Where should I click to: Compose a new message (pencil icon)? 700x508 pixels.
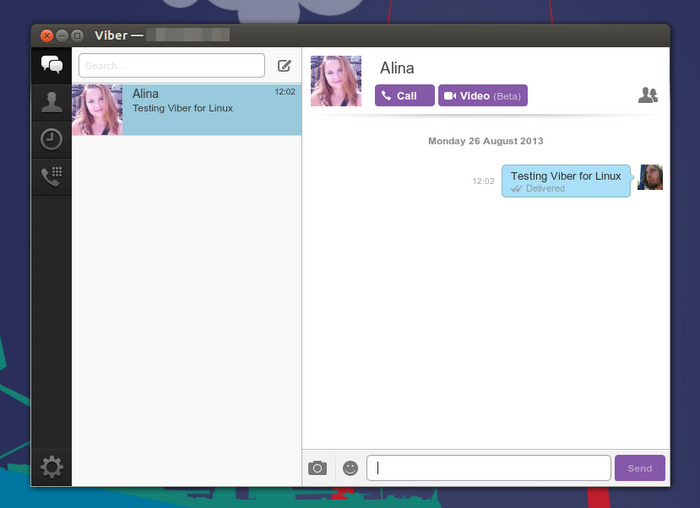pyautogui.click(x=284, y=66)
